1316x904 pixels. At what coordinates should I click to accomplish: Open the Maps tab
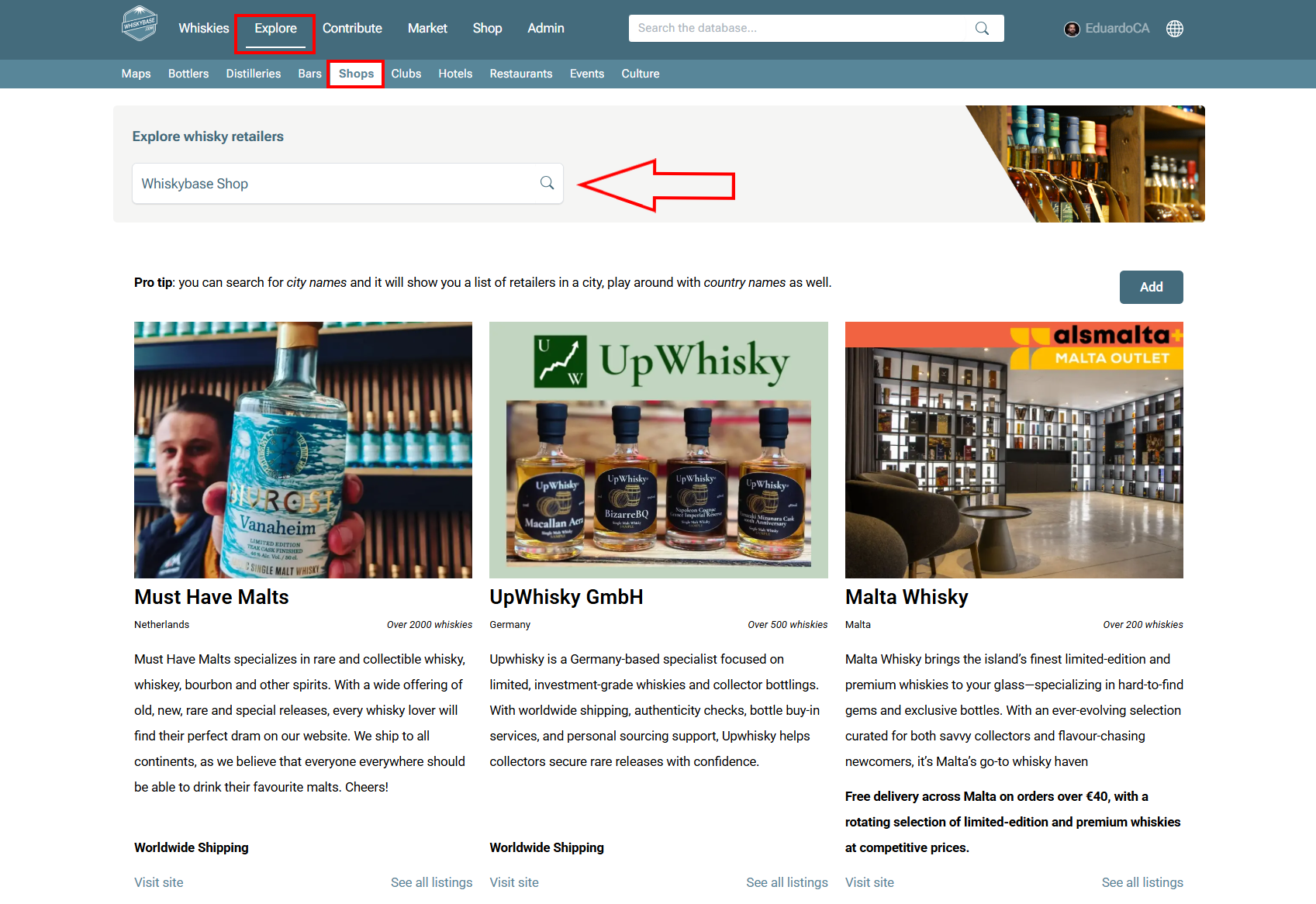click(136, 74)
